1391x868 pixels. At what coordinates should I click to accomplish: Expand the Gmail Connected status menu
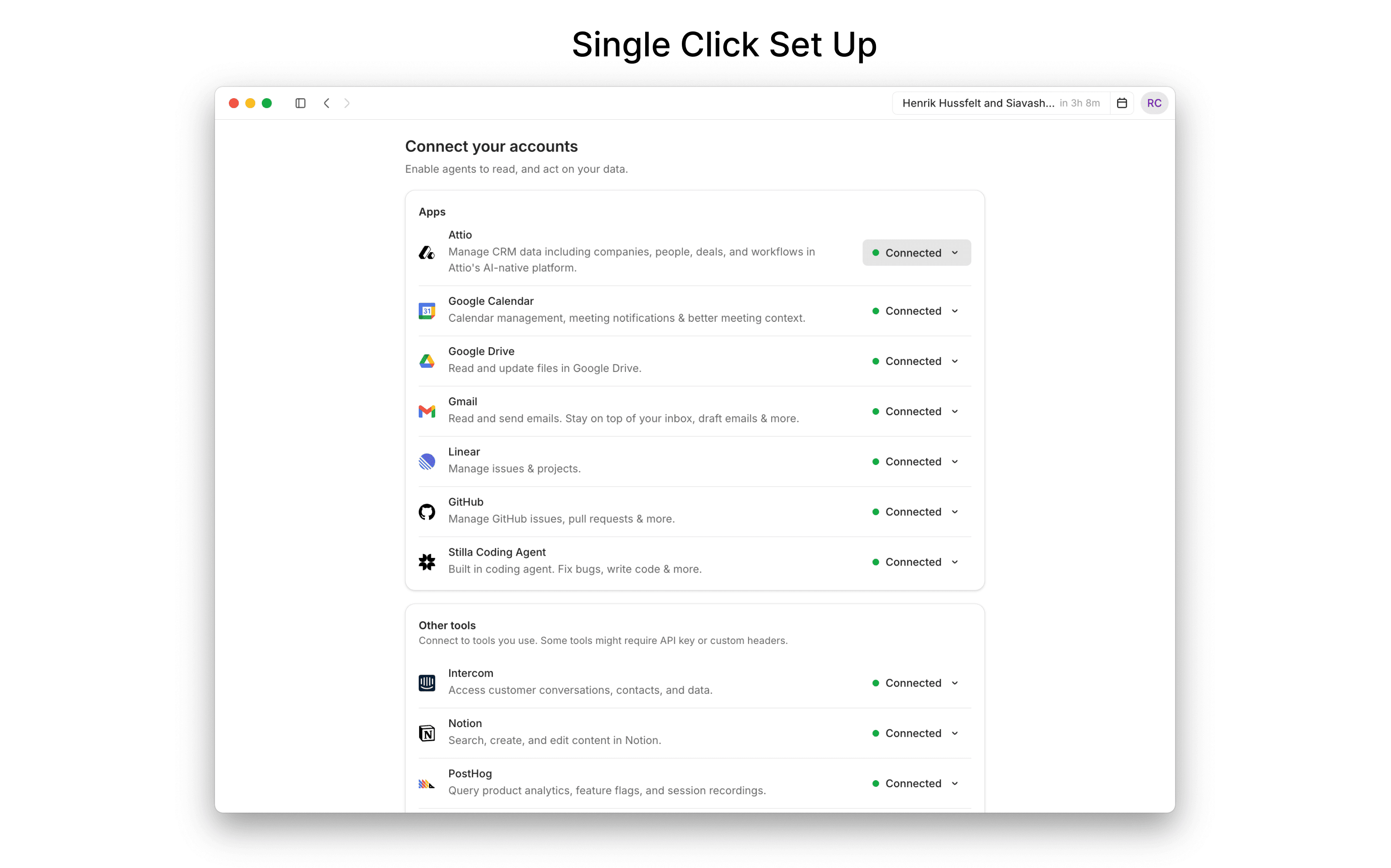(916, 411)
